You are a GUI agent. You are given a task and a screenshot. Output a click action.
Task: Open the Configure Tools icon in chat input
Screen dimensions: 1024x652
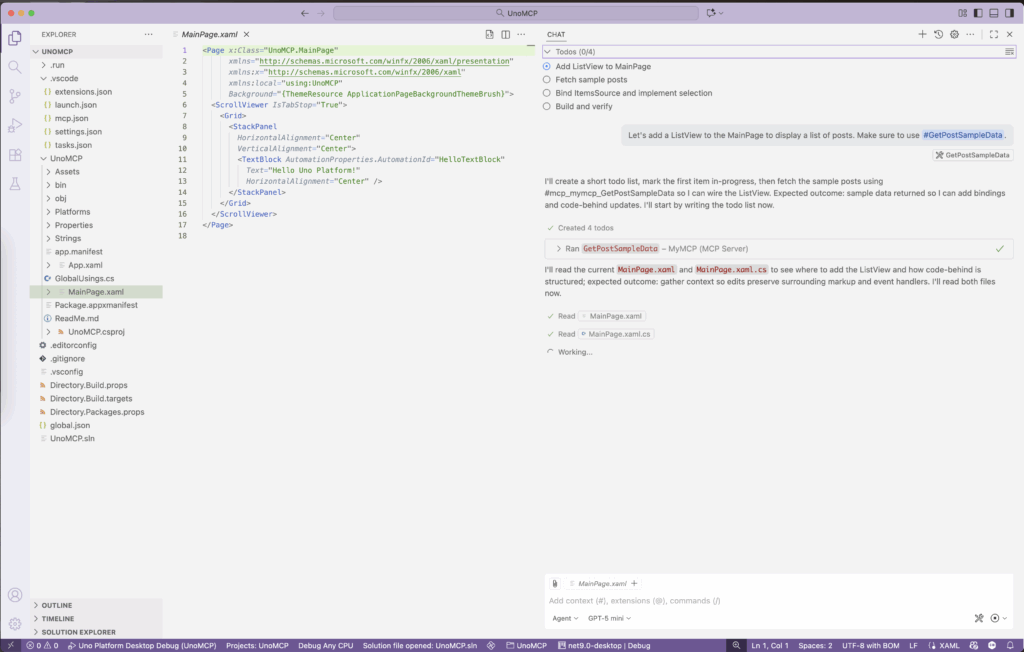(979, 618)
